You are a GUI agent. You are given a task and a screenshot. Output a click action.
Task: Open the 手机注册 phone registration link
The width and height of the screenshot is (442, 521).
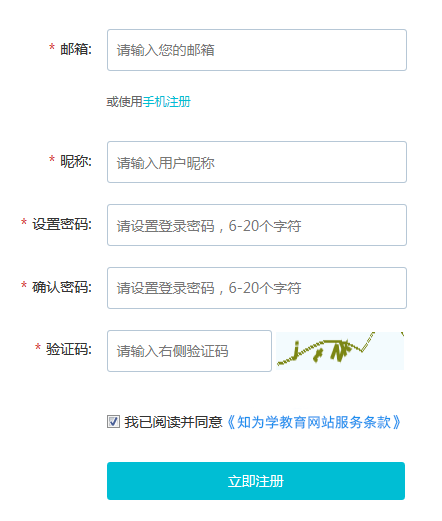(x=167, y=102)
